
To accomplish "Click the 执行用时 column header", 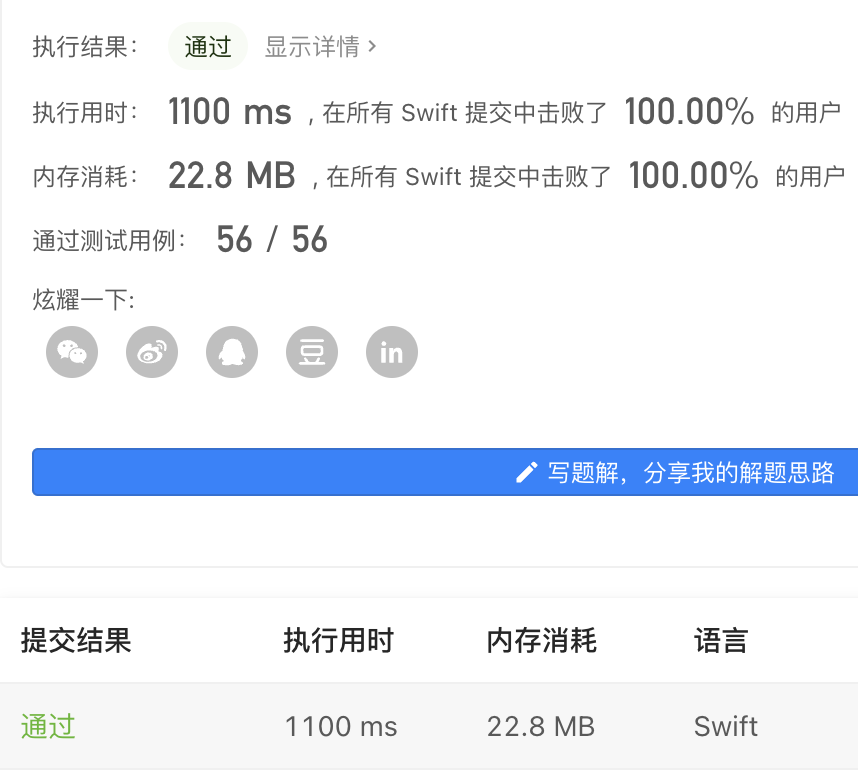I will pyautogui.click(x=339, y=640).
